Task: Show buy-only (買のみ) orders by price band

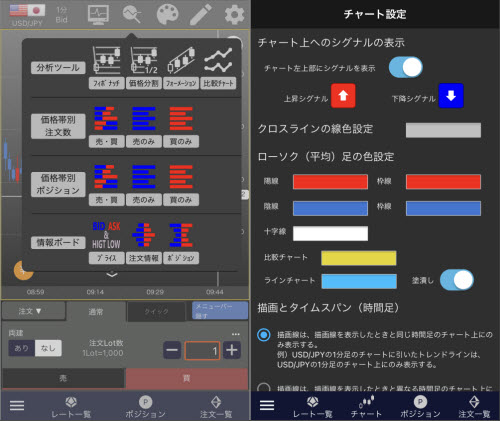Action: pos(181,127)
